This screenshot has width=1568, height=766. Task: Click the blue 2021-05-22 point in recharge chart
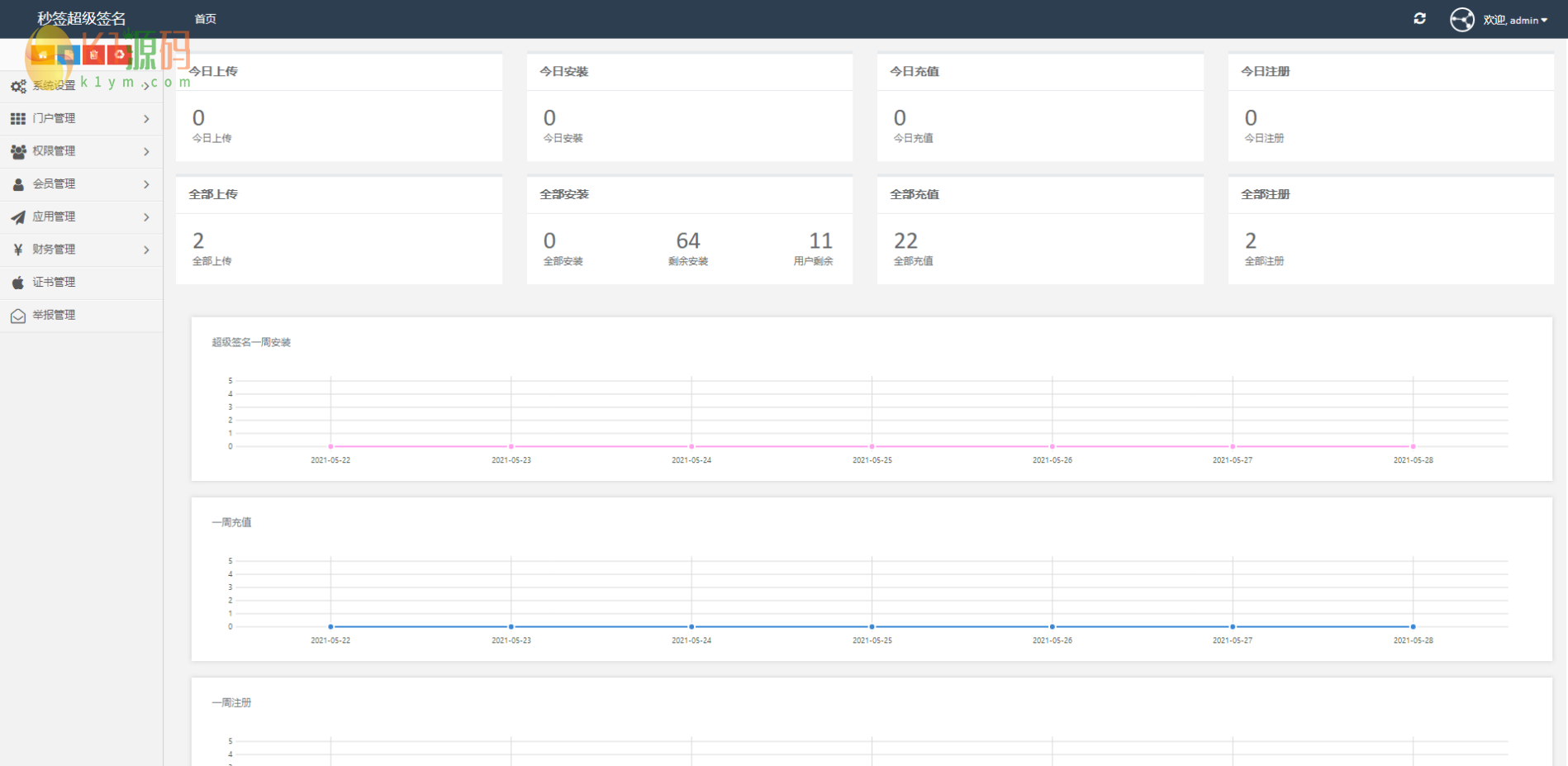tap(330, 626)
